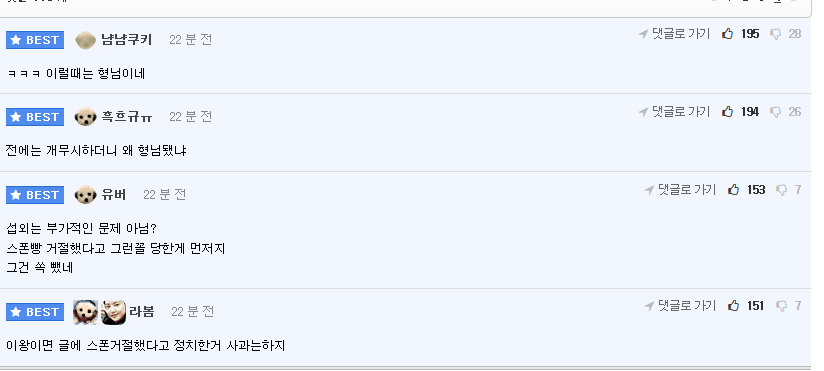This screenshot has width=824, height=371.
Task: Click 냠냠쿠키's cookie avatar image
Action: (x=85, y=40)
